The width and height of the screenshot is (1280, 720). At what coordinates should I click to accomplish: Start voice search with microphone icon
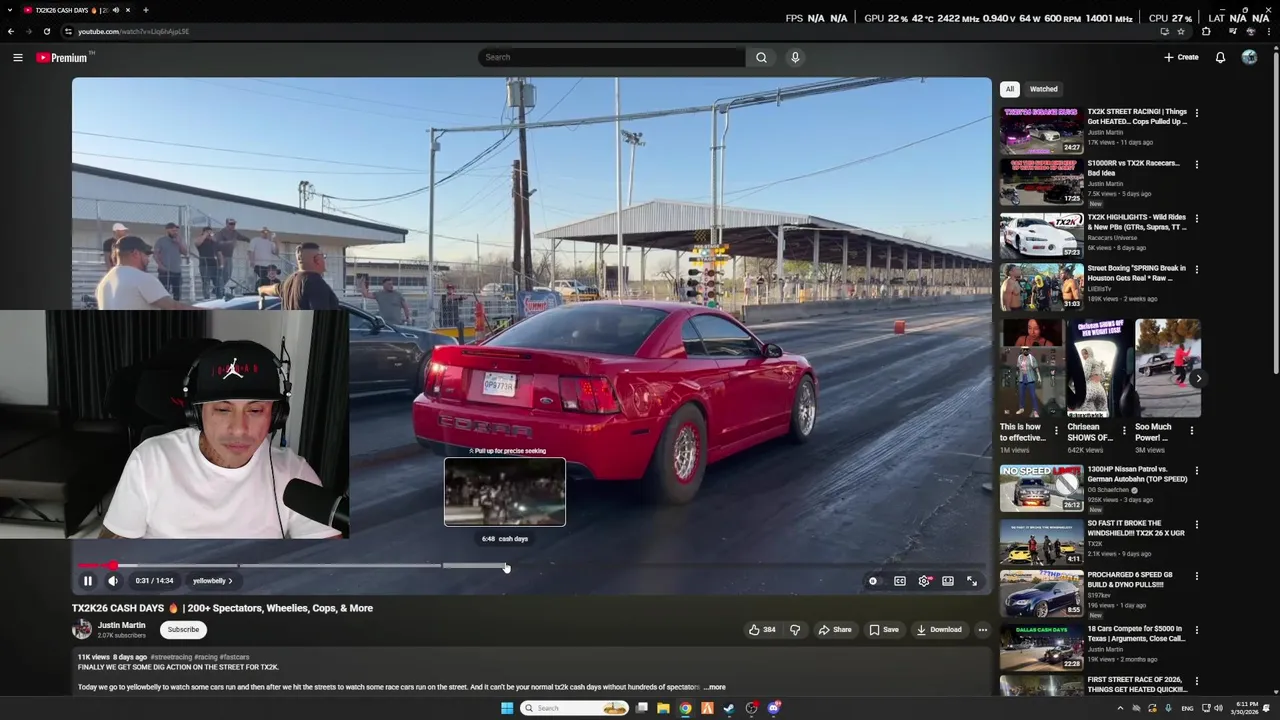tap(795, 57)
